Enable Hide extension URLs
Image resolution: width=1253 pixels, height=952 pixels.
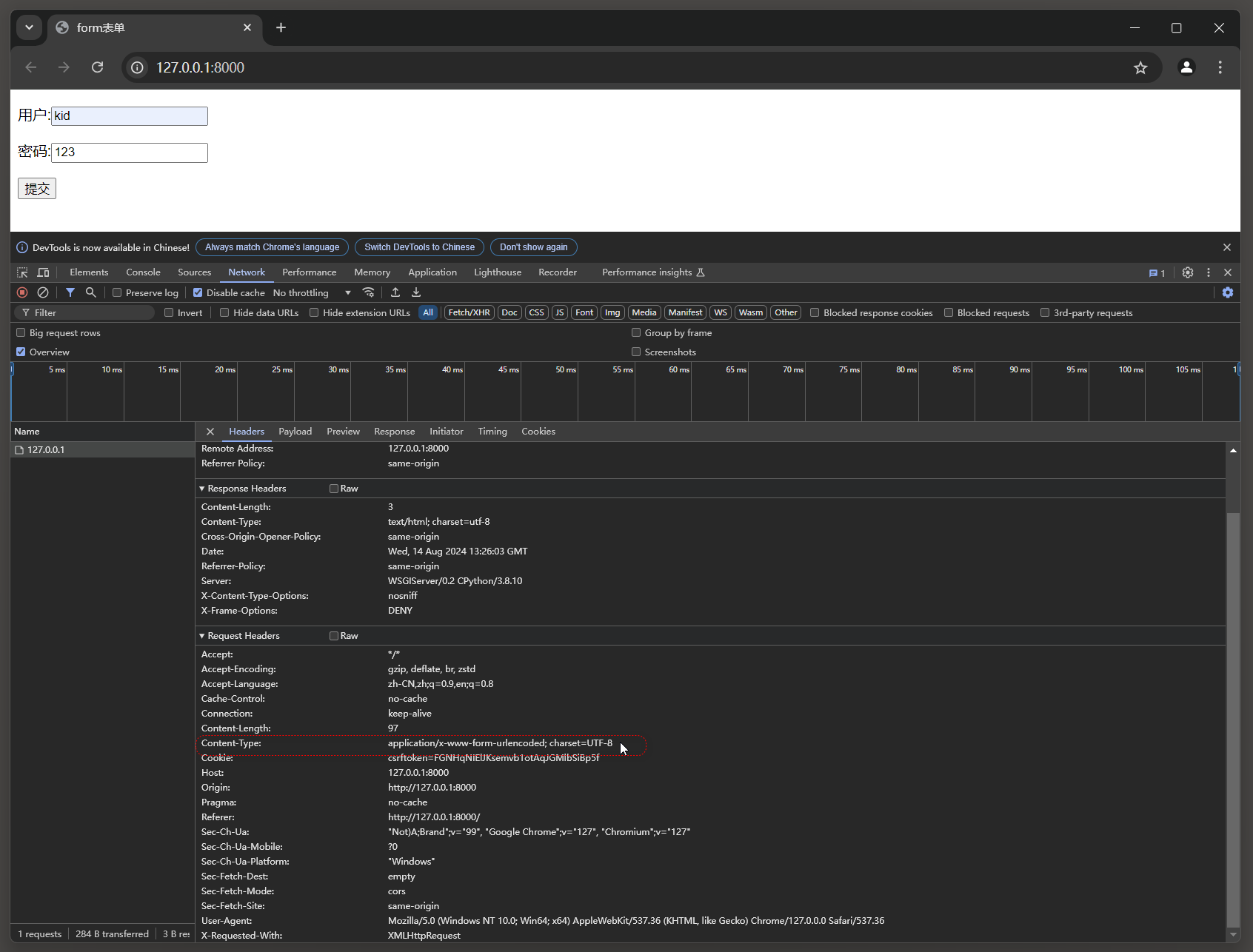[x=314, y=312]
